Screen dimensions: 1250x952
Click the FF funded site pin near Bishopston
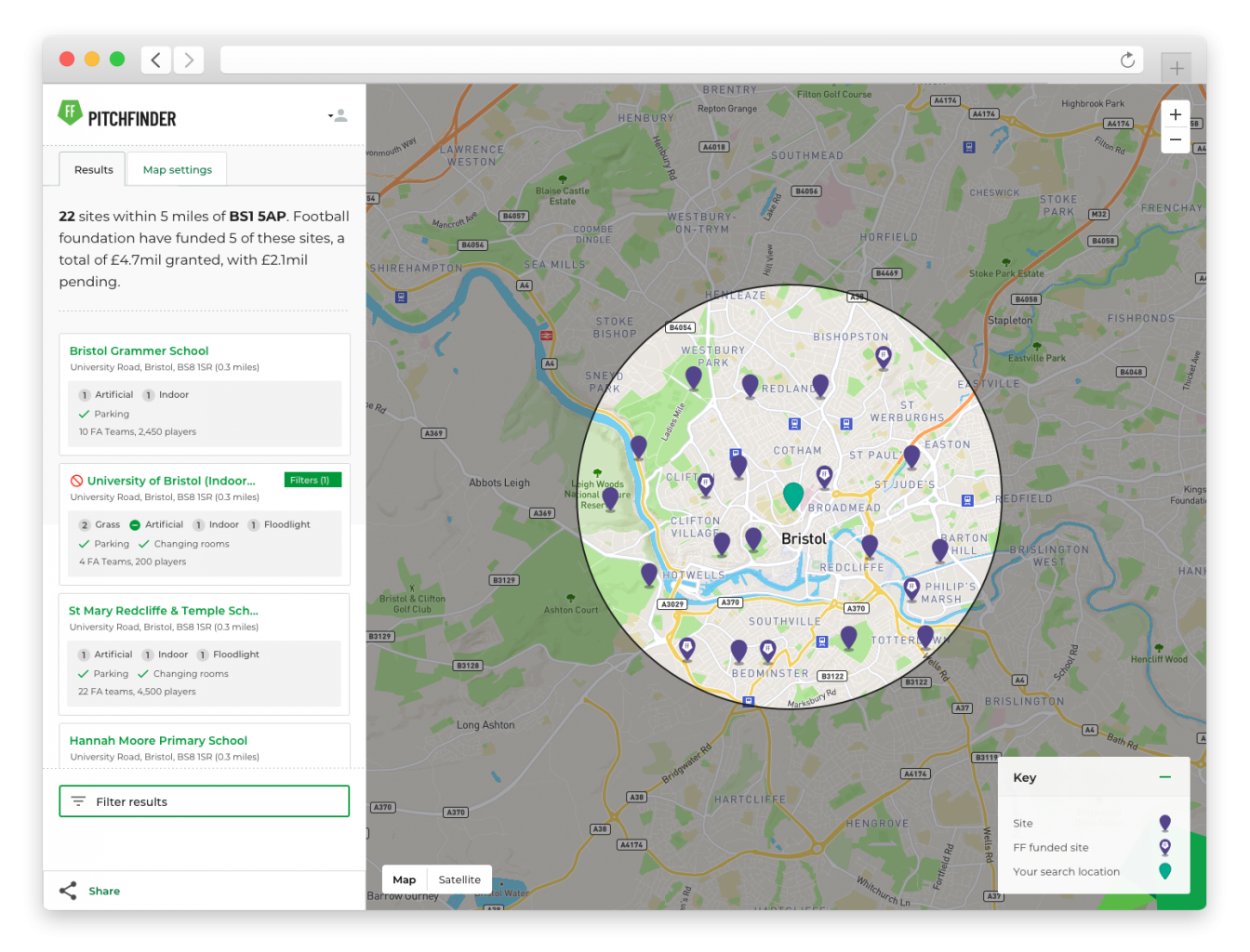pos(882,357)
